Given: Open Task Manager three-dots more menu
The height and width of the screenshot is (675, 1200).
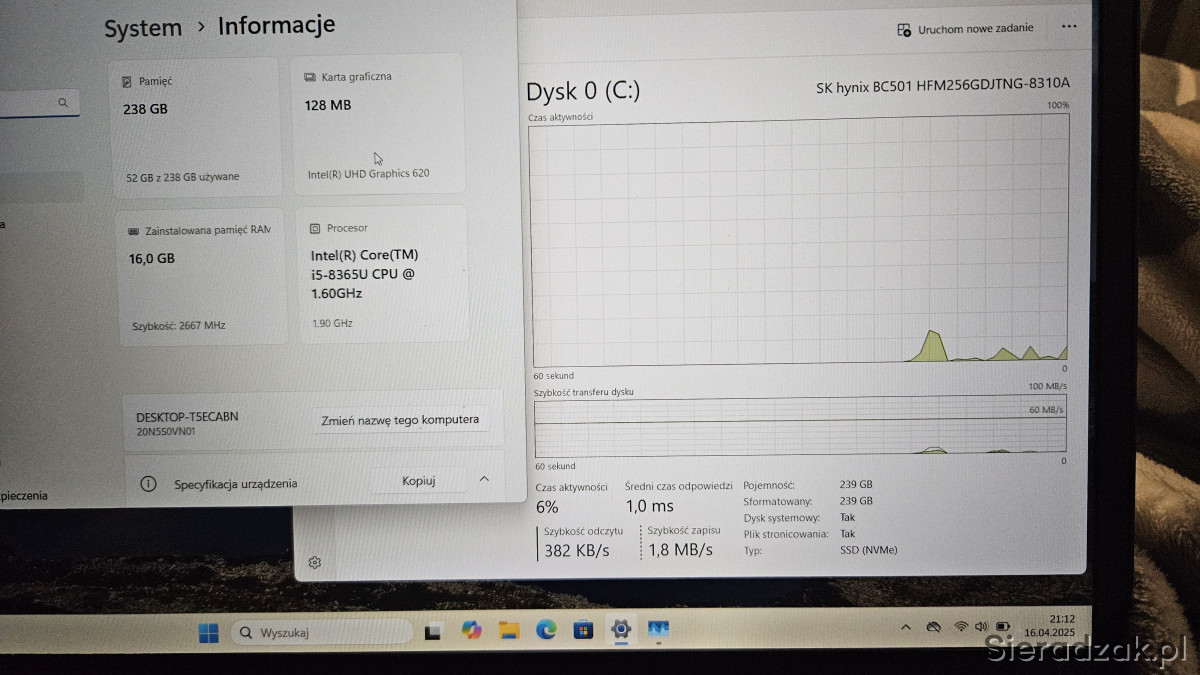Looking at the screenshot, I should [x=1069, y=27].
